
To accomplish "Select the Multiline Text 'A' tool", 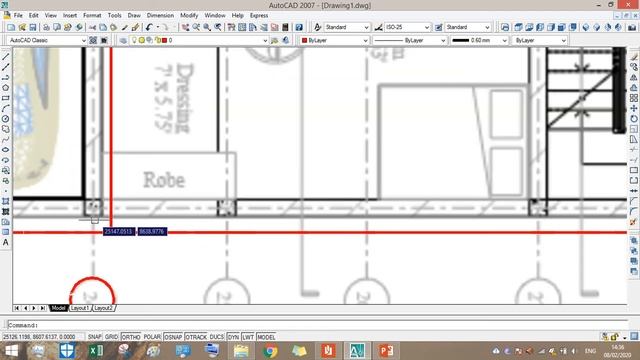I will (6, 242).
